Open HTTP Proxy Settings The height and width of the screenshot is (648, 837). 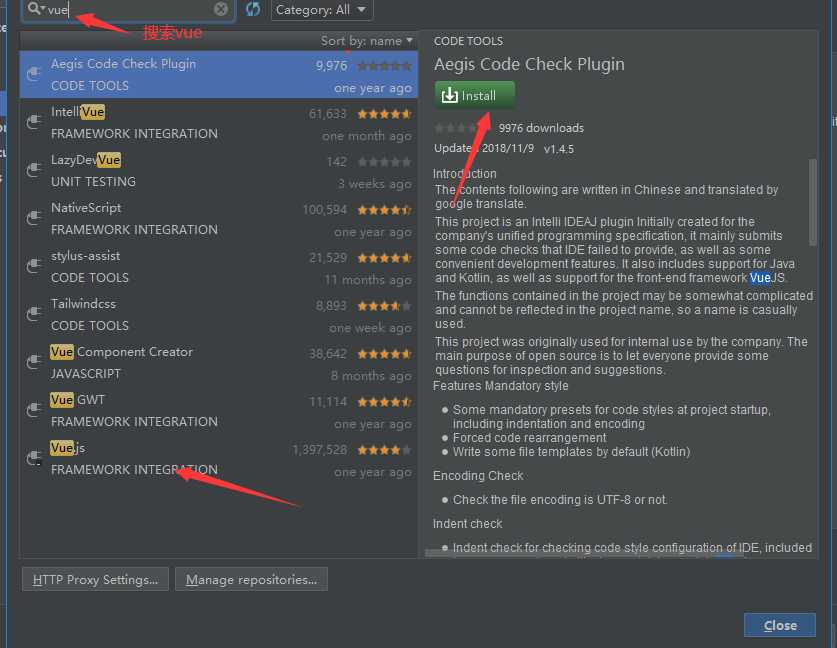coord(96,579)
